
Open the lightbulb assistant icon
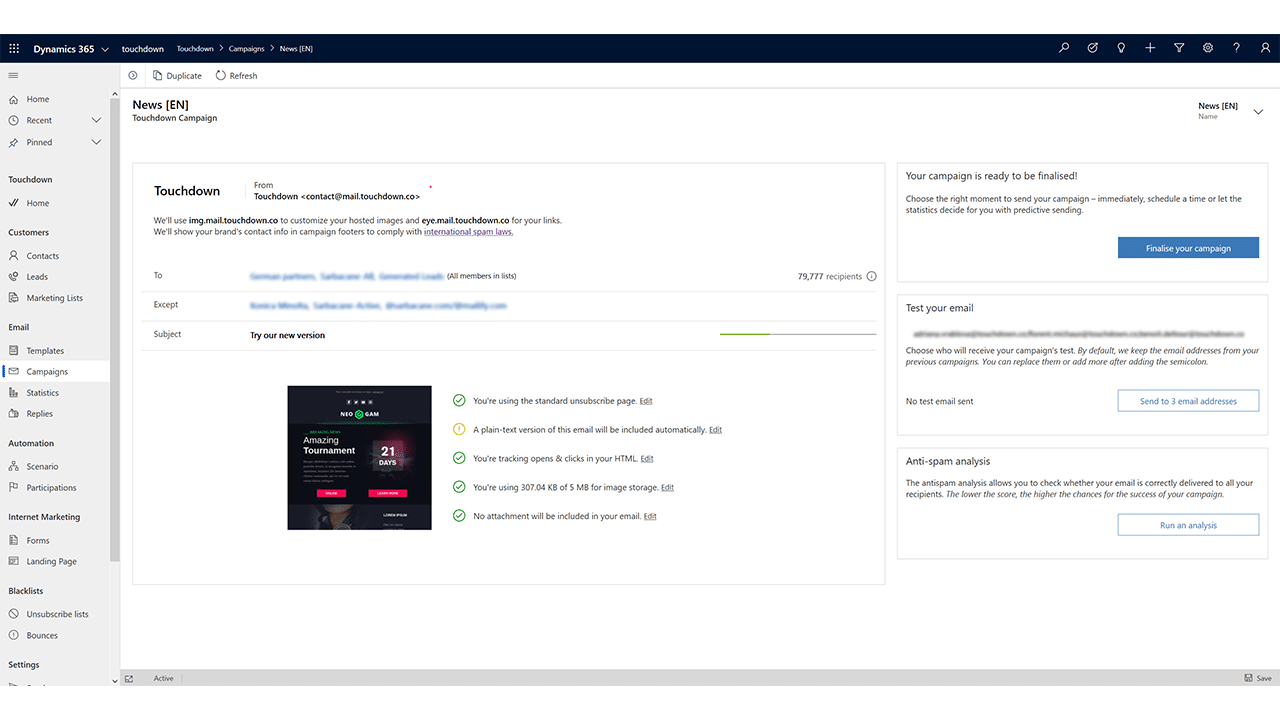[x=1121, y=48]
